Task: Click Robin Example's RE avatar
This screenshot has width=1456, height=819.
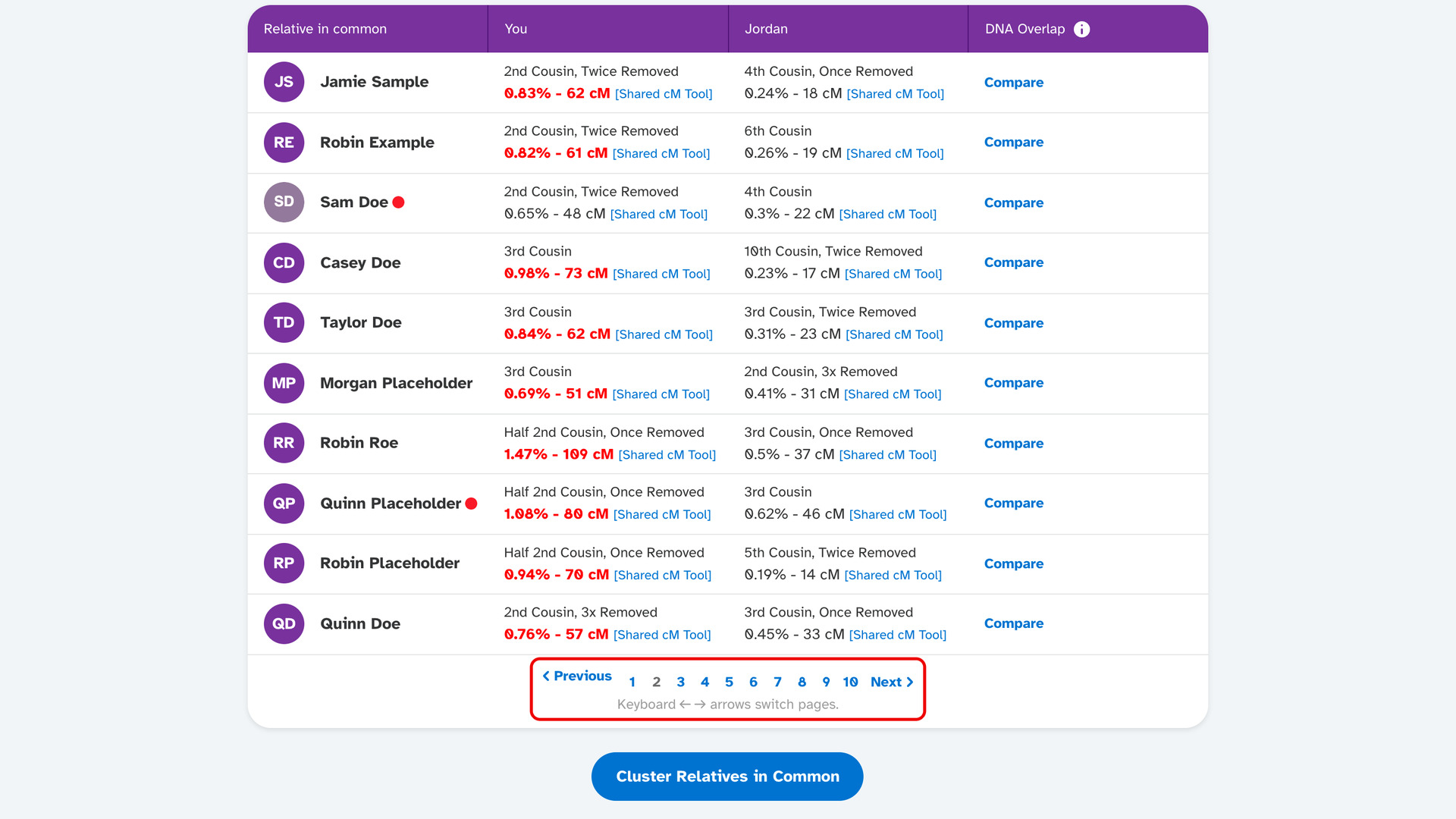Action: (x=284, y=143)
